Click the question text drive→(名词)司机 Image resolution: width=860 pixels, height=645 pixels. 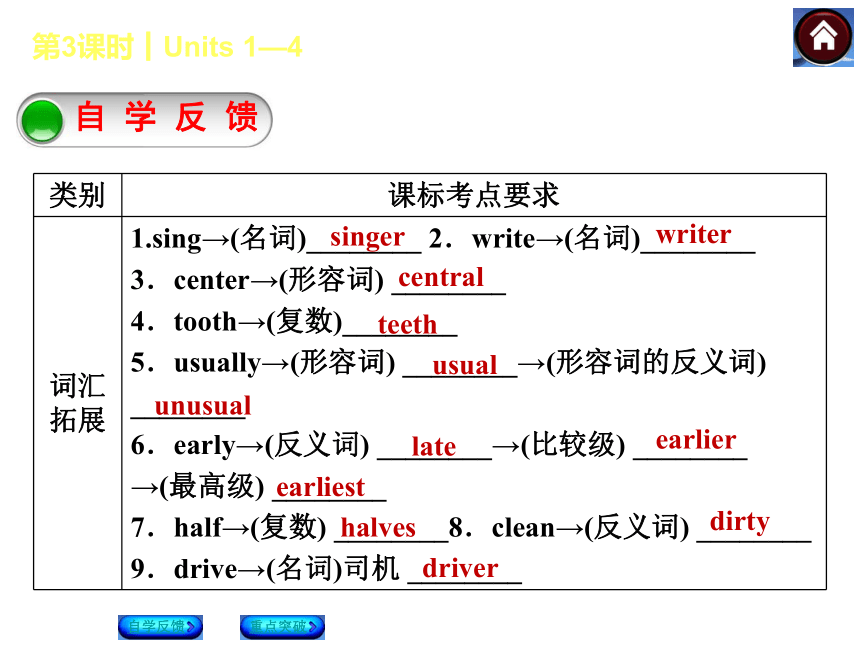[x=286, y=569]
